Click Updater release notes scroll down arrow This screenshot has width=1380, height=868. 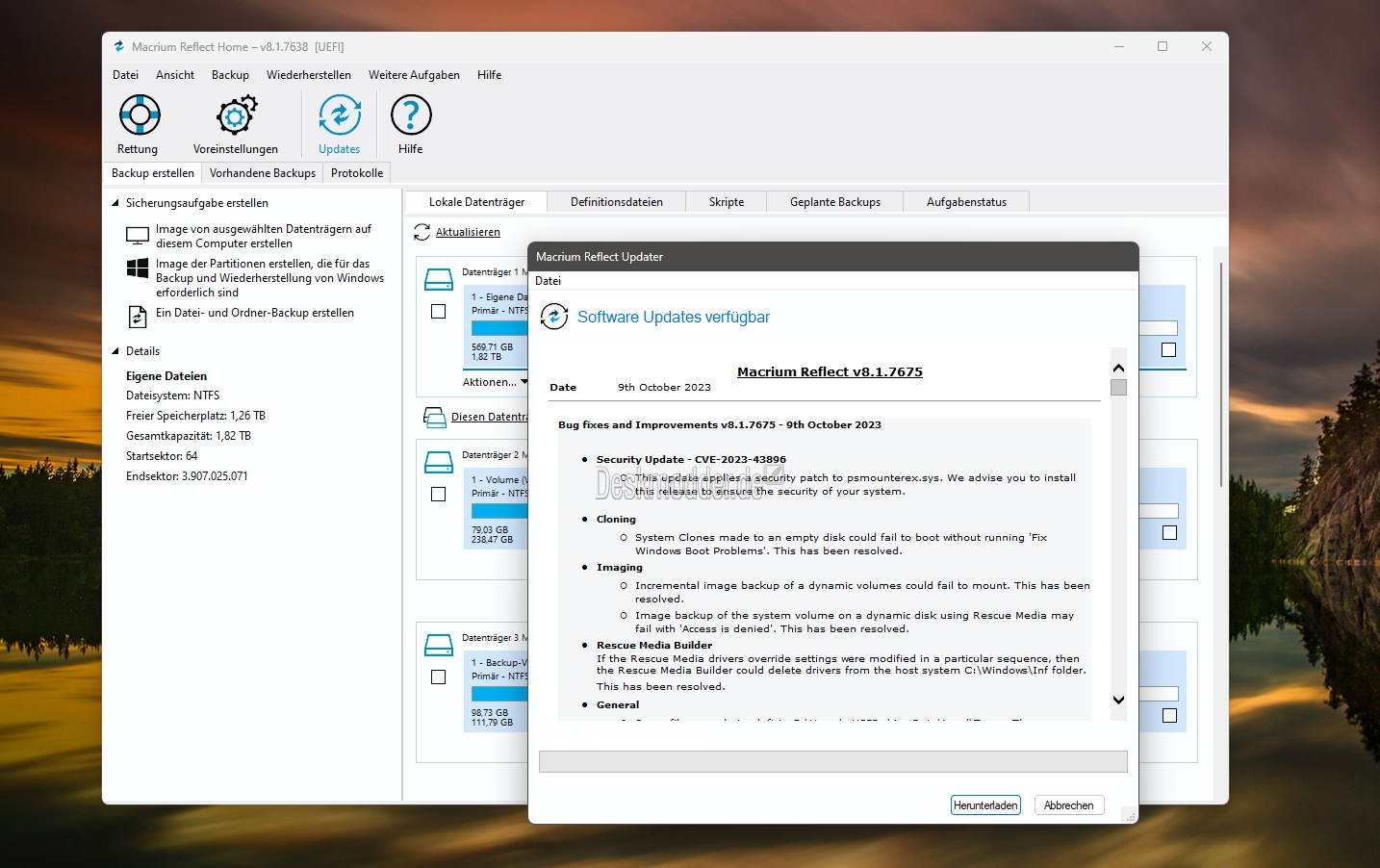[1118, 700]
